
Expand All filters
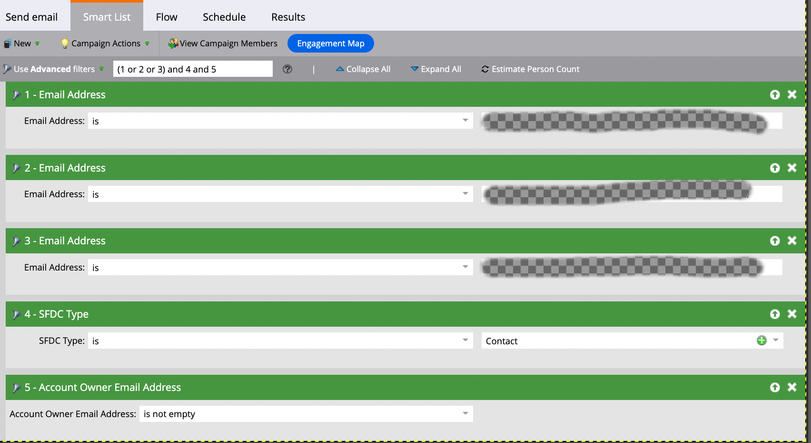[436, 69]
